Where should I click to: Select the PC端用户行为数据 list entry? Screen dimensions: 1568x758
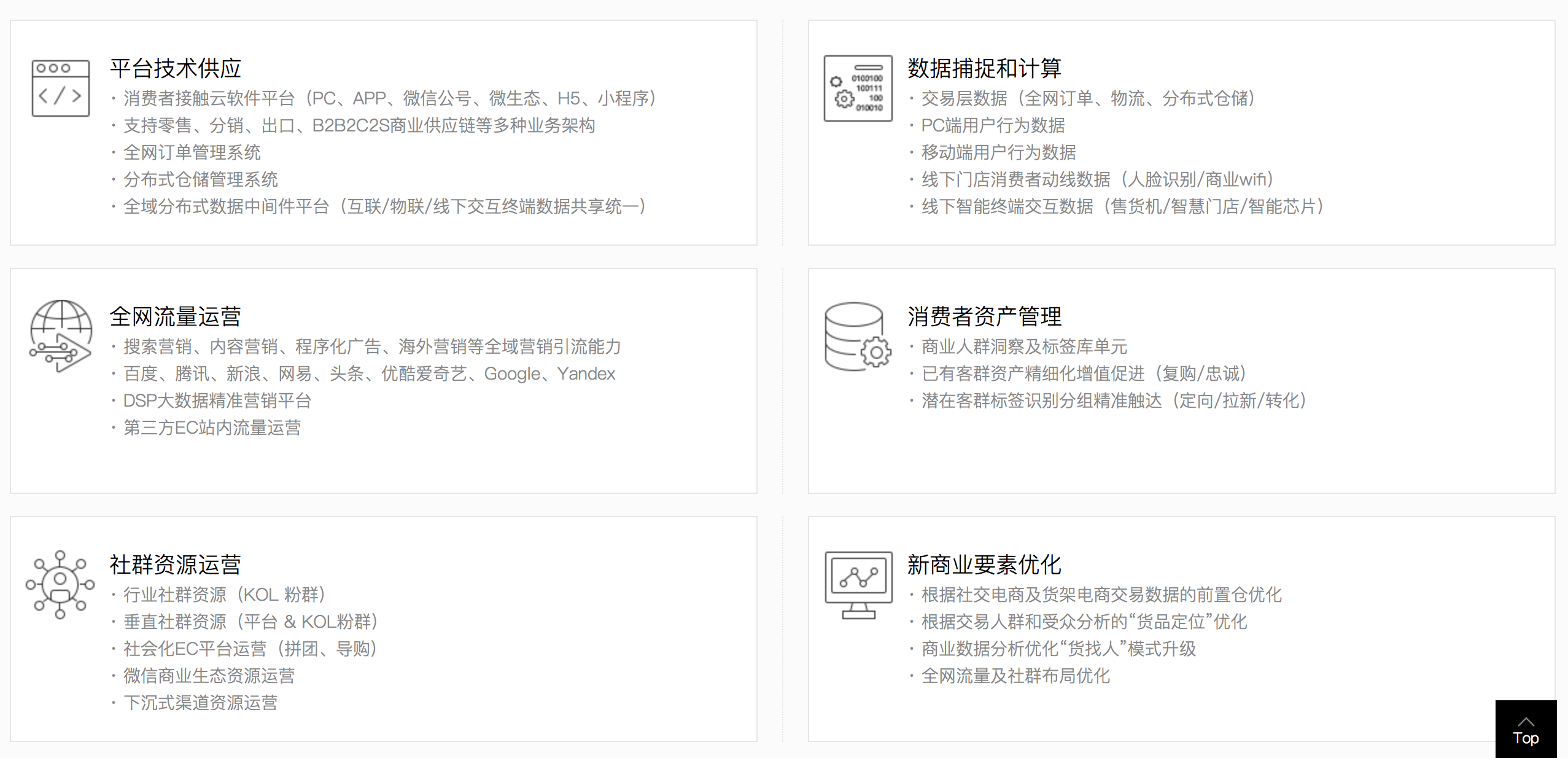pyautogui.click(x=993, y=125)
